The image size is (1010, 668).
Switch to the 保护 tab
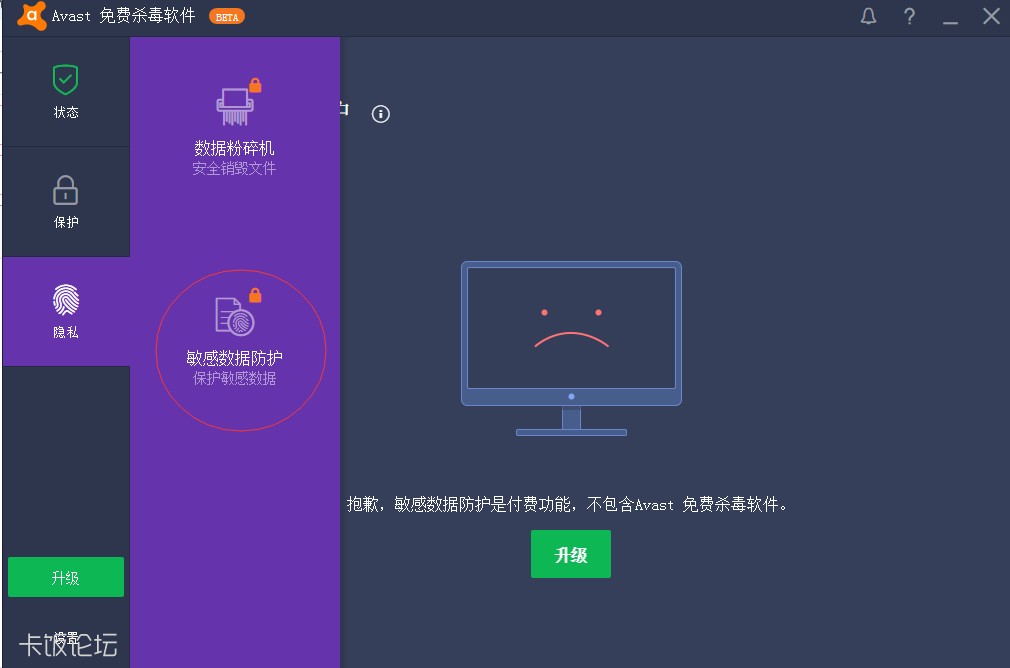pyautogui.click(x=65, y=202)
